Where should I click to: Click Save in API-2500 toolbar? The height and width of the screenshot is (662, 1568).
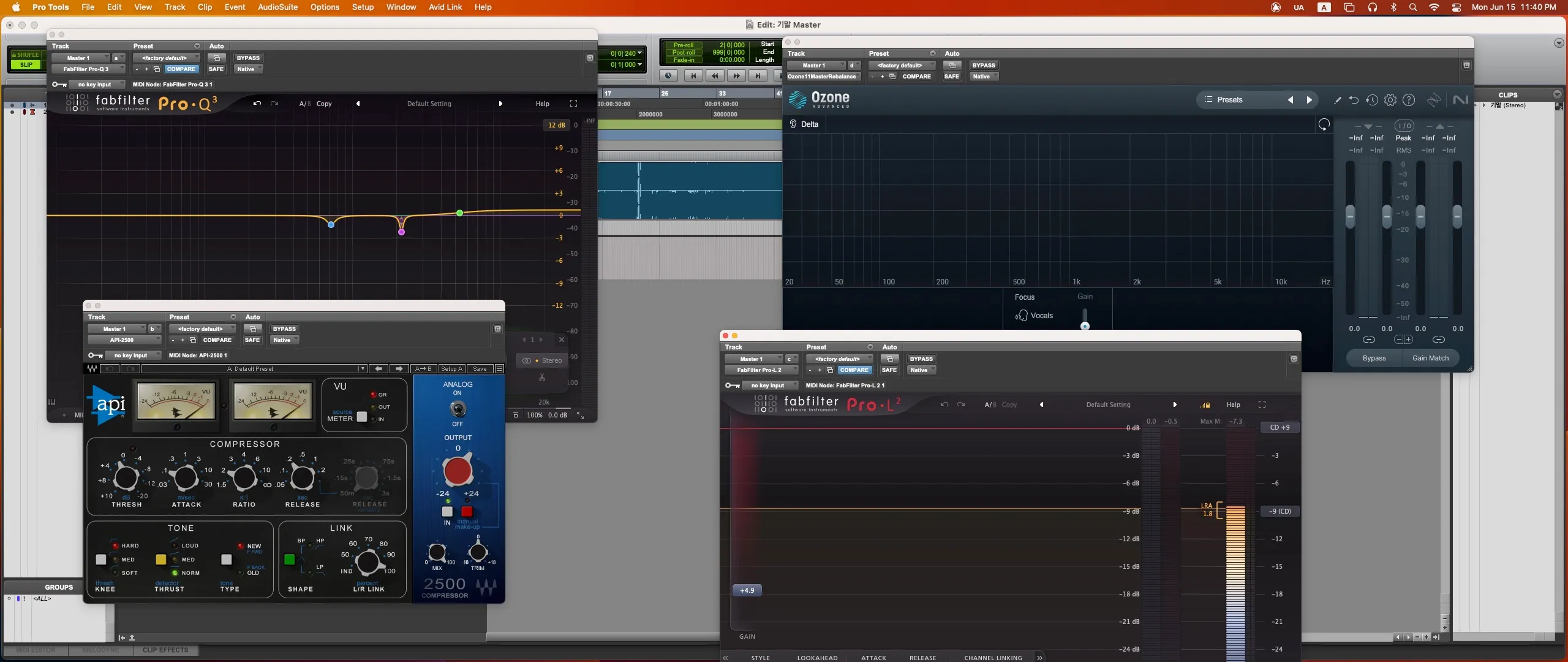(480, 369)
